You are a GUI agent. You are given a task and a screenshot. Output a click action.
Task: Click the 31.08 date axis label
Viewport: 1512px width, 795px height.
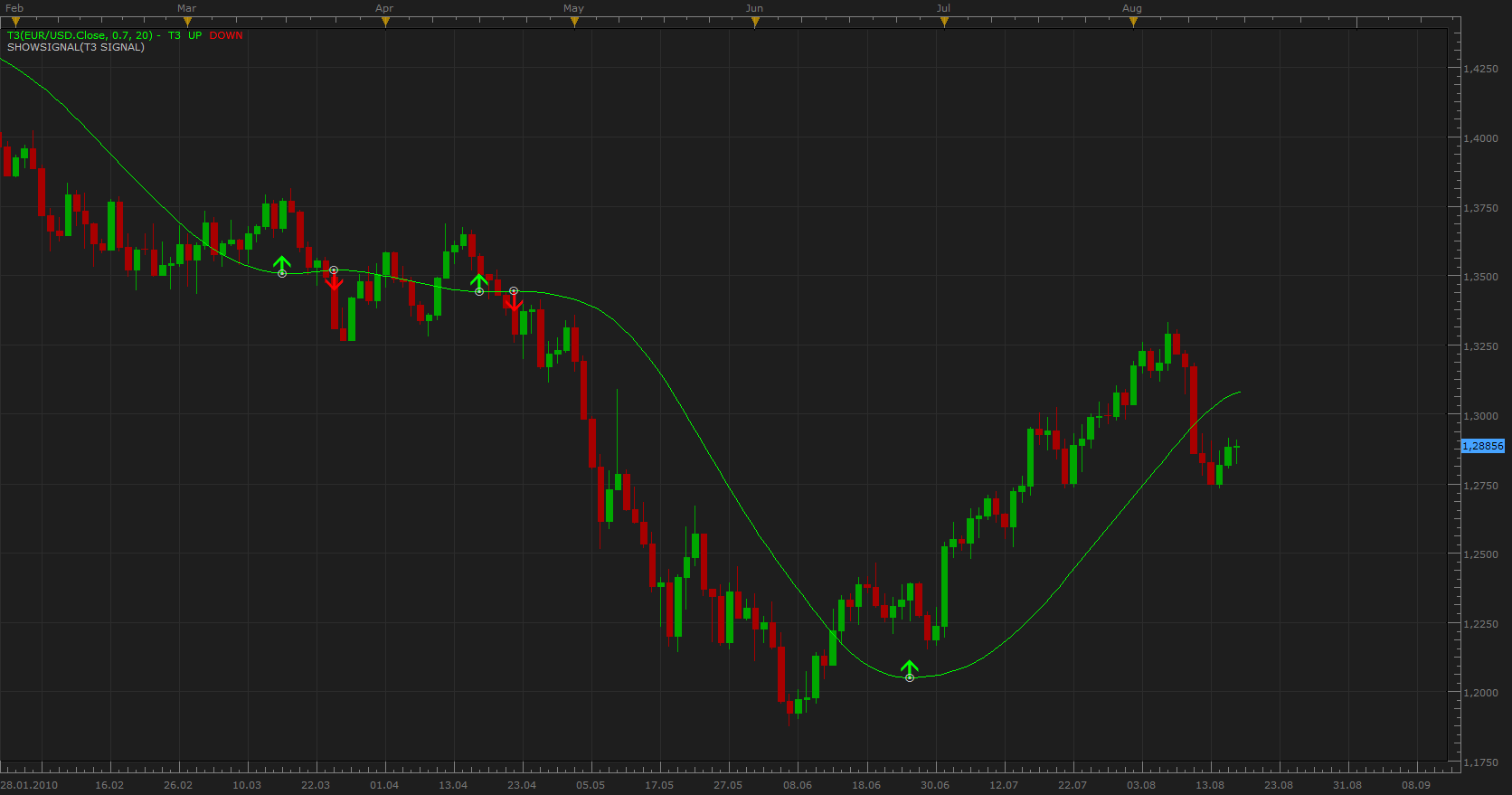point(1347,785)
